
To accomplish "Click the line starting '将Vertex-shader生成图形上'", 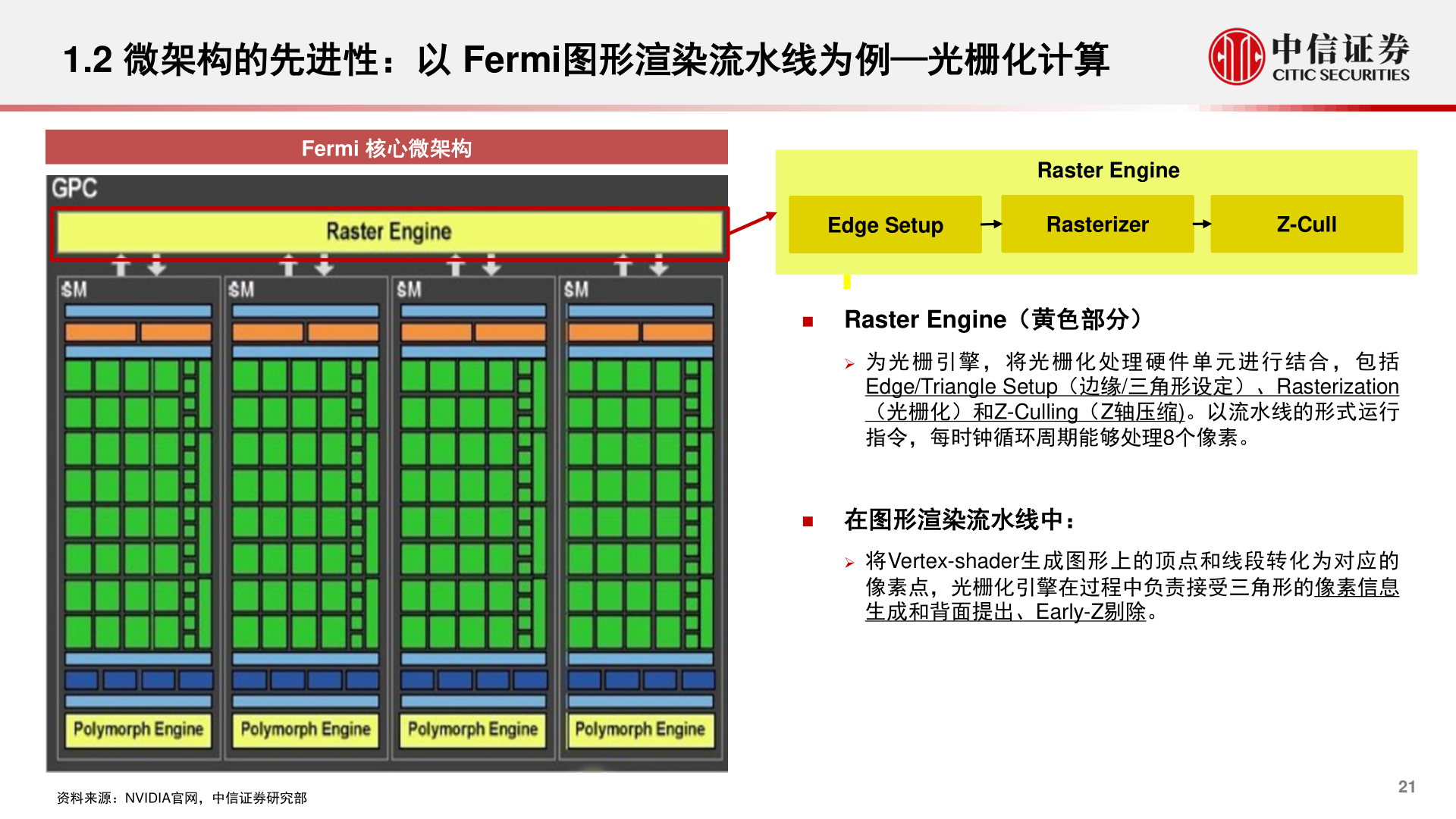I will pos(1132,561).
